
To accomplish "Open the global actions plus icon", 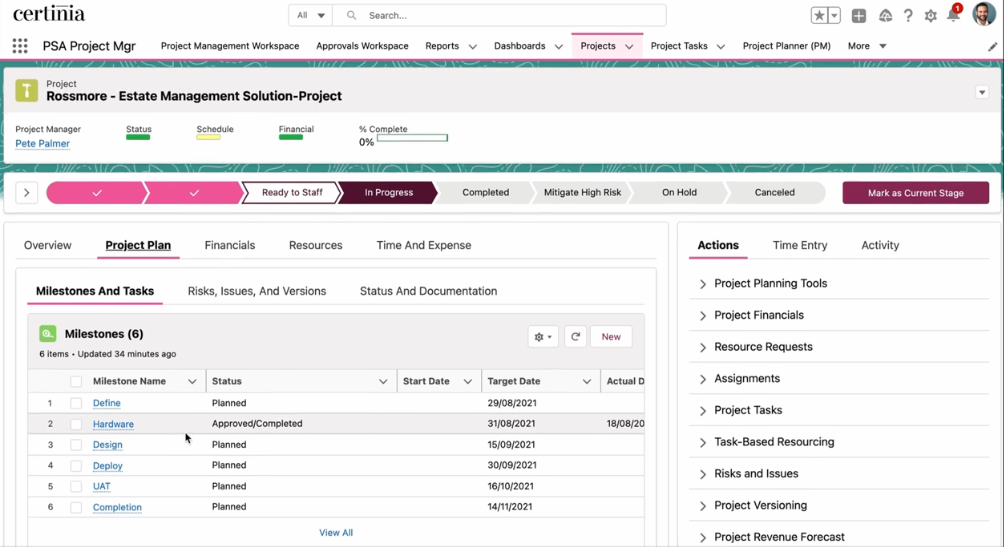I will pyautogui.click(x=859, y=16).
